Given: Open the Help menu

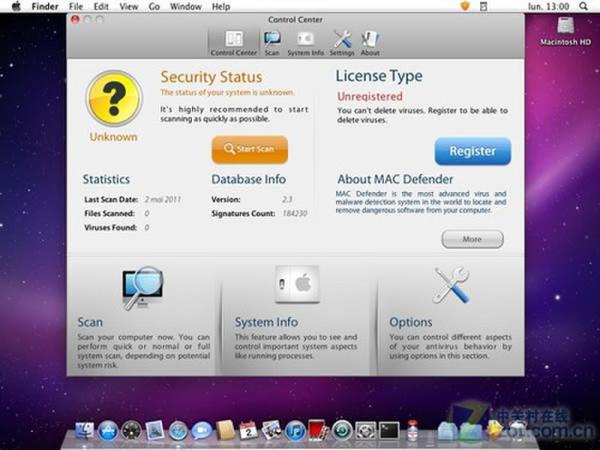Looking at the screenshot, I should pos(221,7).
